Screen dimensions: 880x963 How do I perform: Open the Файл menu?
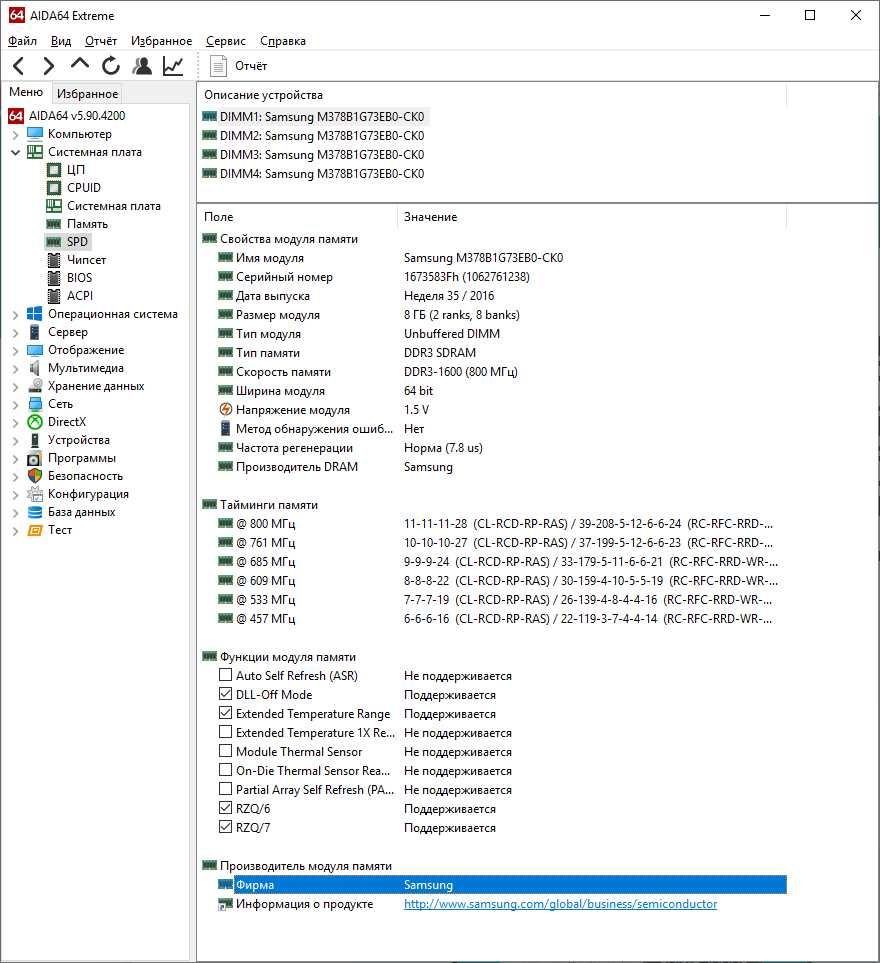(22, 41)
